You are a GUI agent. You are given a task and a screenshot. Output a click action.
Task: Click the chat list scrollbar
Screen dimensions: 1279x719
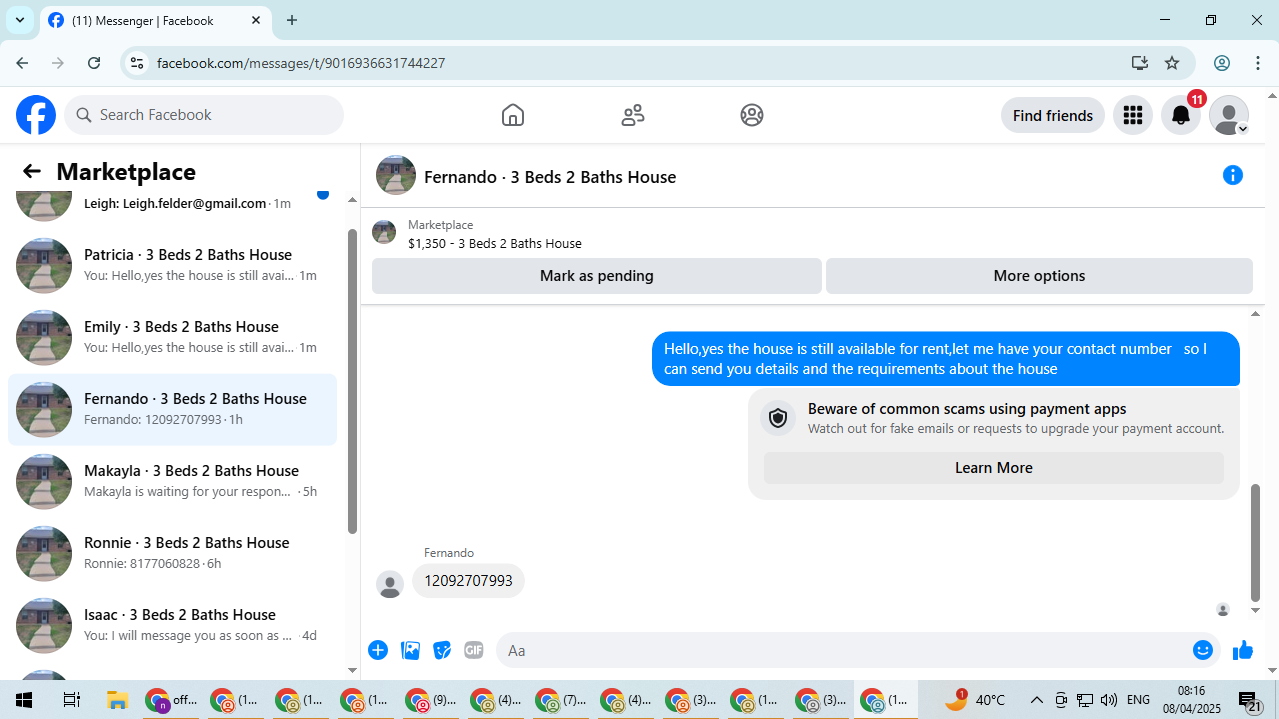coord(352,380)
